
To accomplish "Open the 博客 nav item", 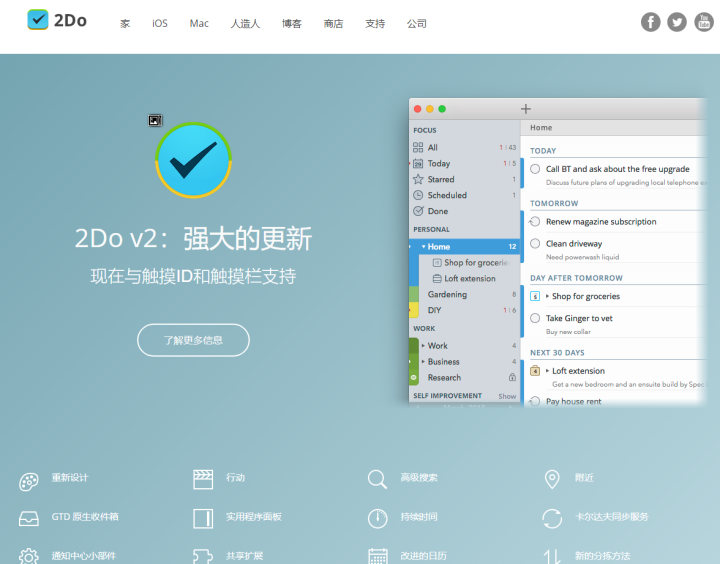I will pos(292,23).
